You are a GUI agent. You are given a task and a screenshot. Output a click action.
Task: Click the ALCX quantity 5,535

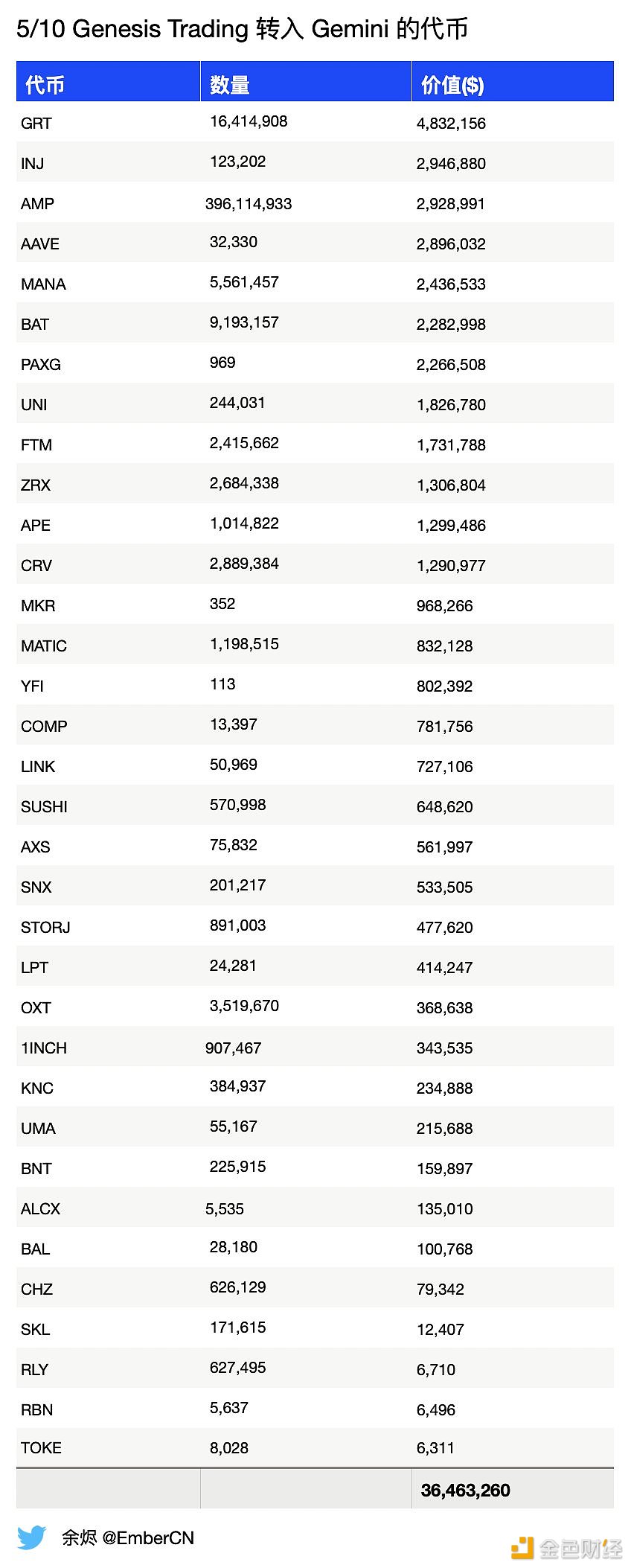pos(225,1209)
